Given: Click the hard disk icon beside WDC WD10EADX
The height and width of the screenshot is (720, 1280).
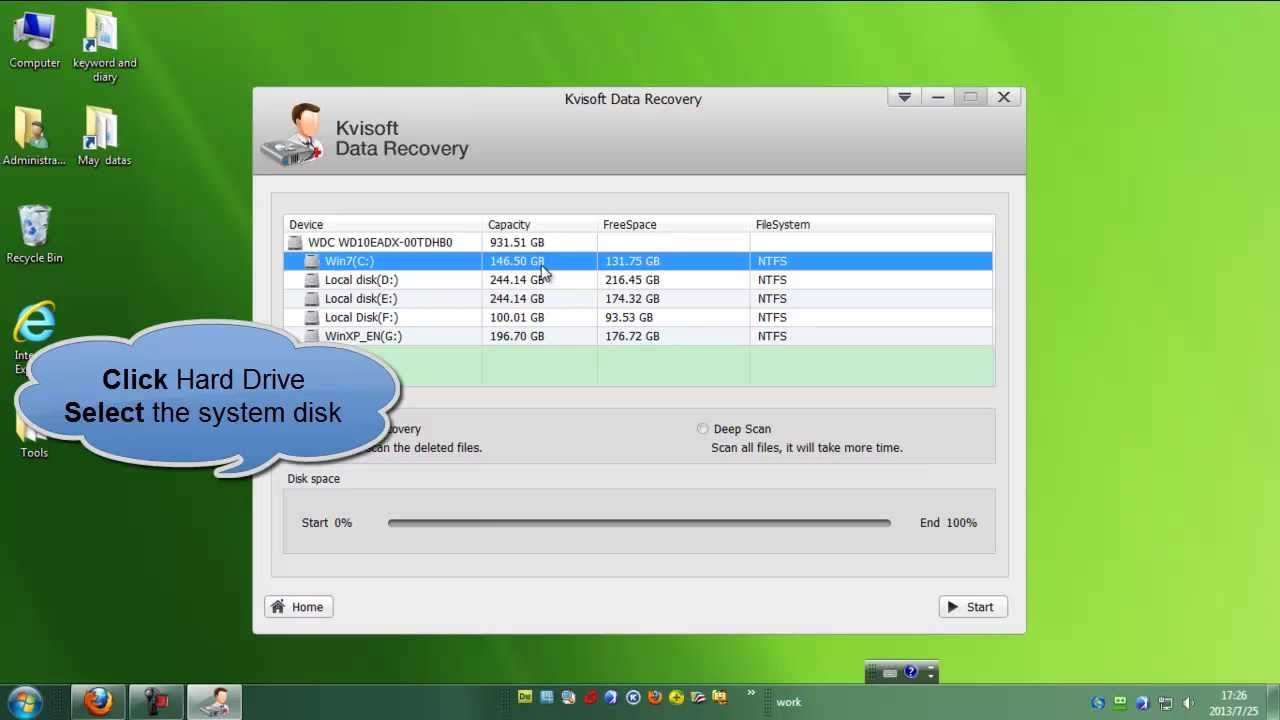Looking at the screenshot, I should 296,242.
